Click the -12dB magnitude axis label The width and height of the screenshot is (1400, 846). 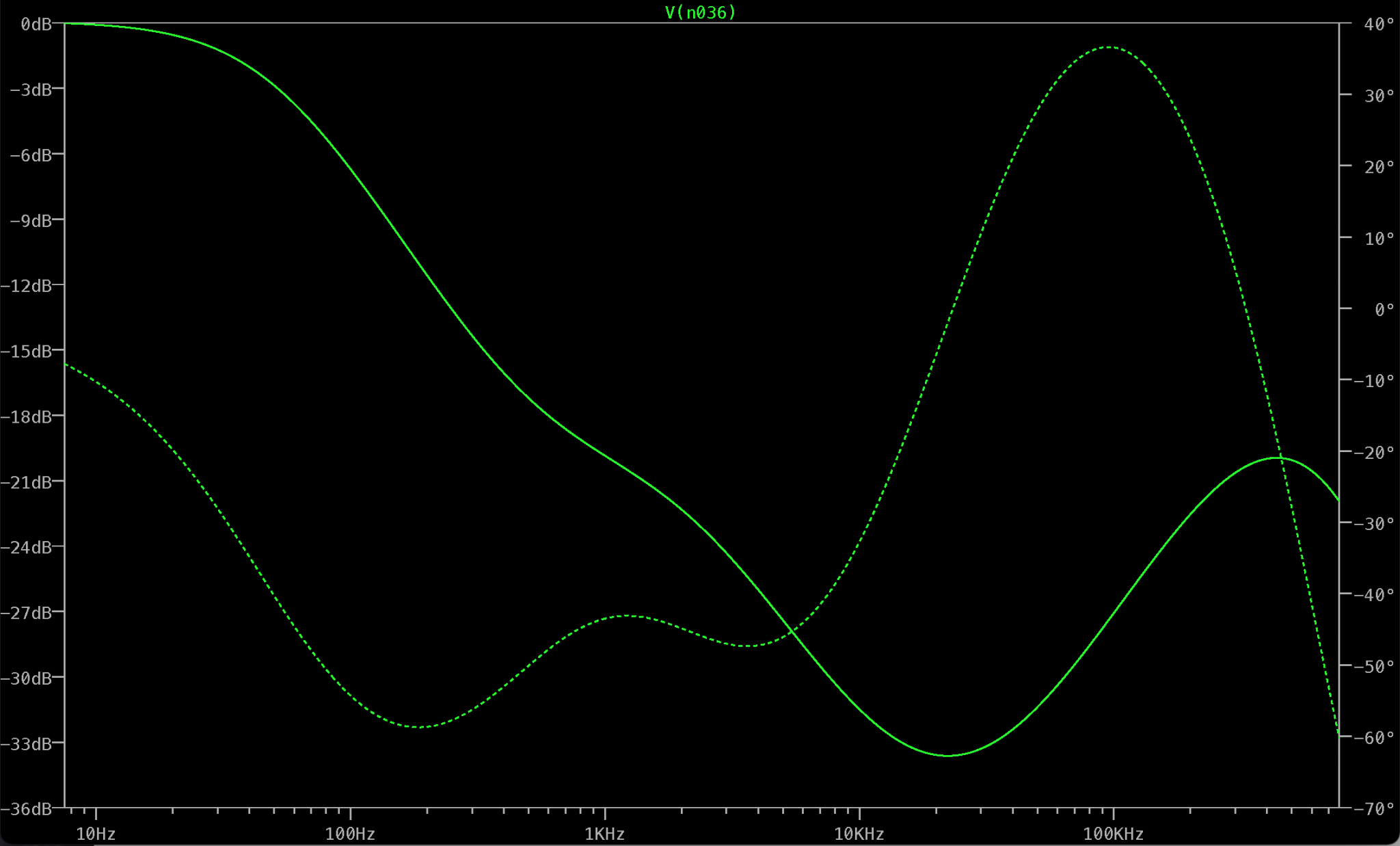(27, 286)
